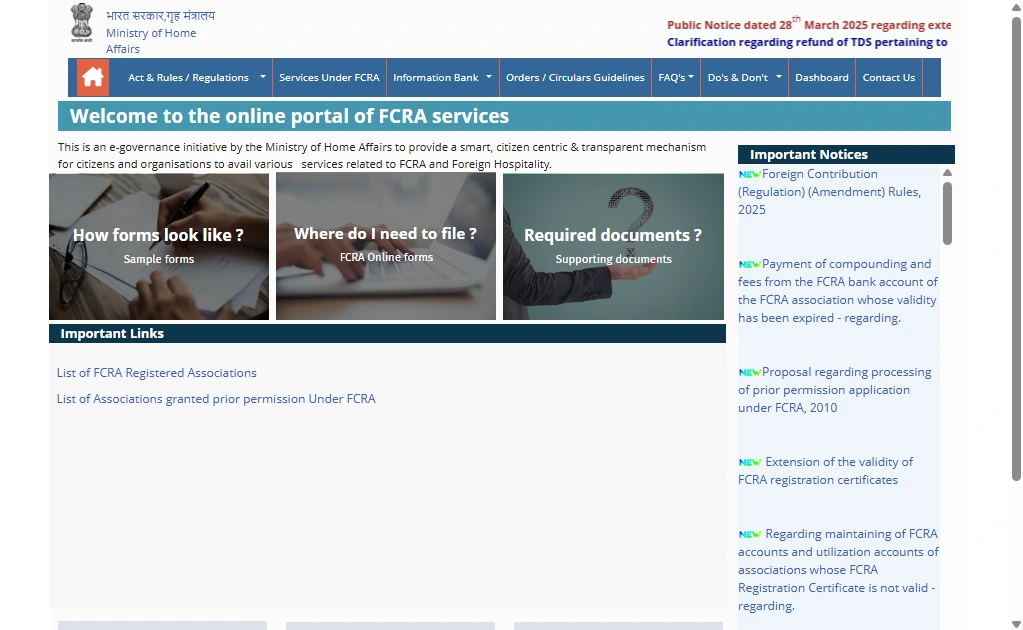Open the Do's & Don't menu
Image resolution: width=1023 pixels, height=630 pixels.
click(738, 78)
